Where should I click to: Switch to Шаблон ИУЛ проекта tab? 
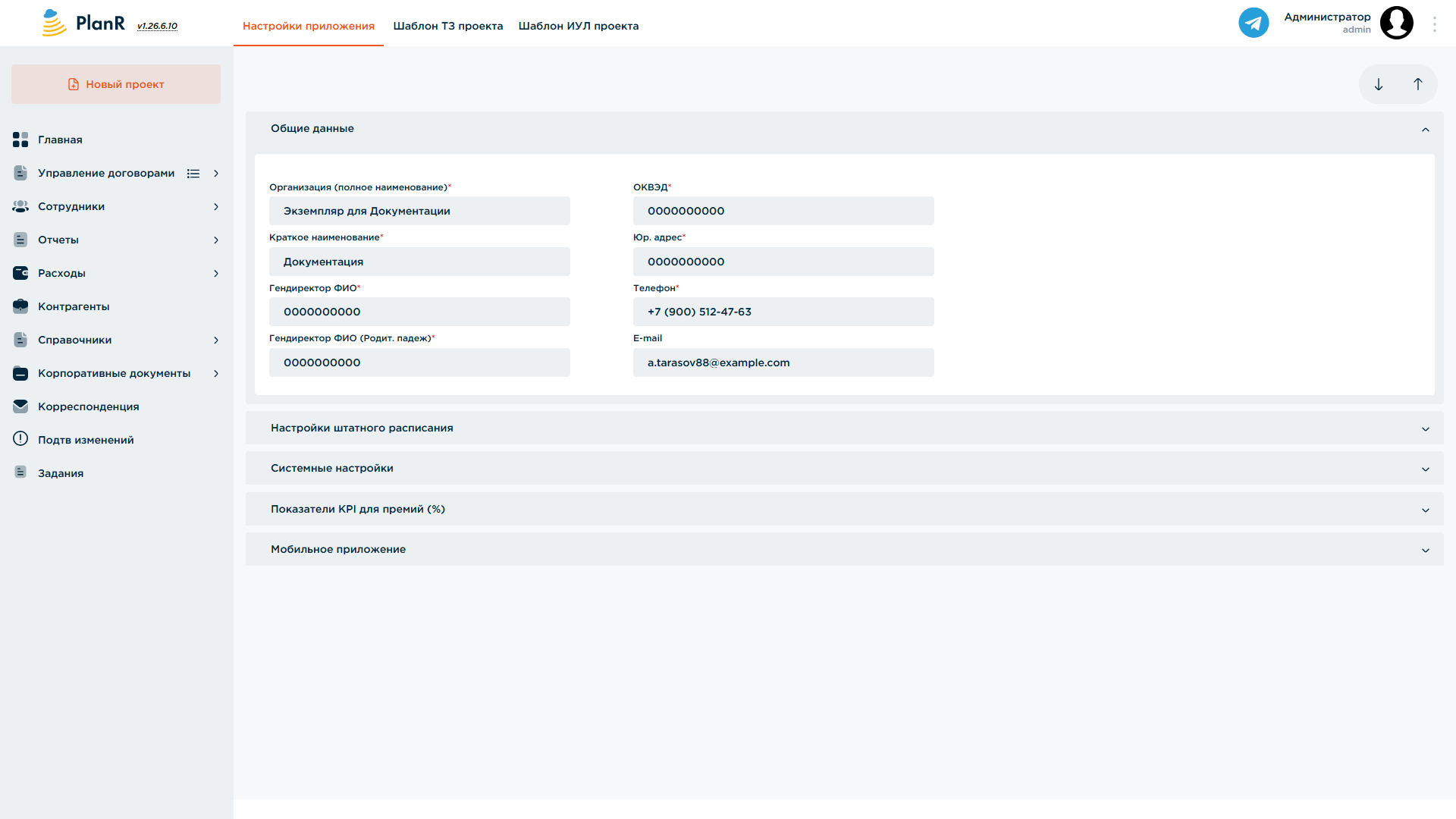[x=579, y=26]
